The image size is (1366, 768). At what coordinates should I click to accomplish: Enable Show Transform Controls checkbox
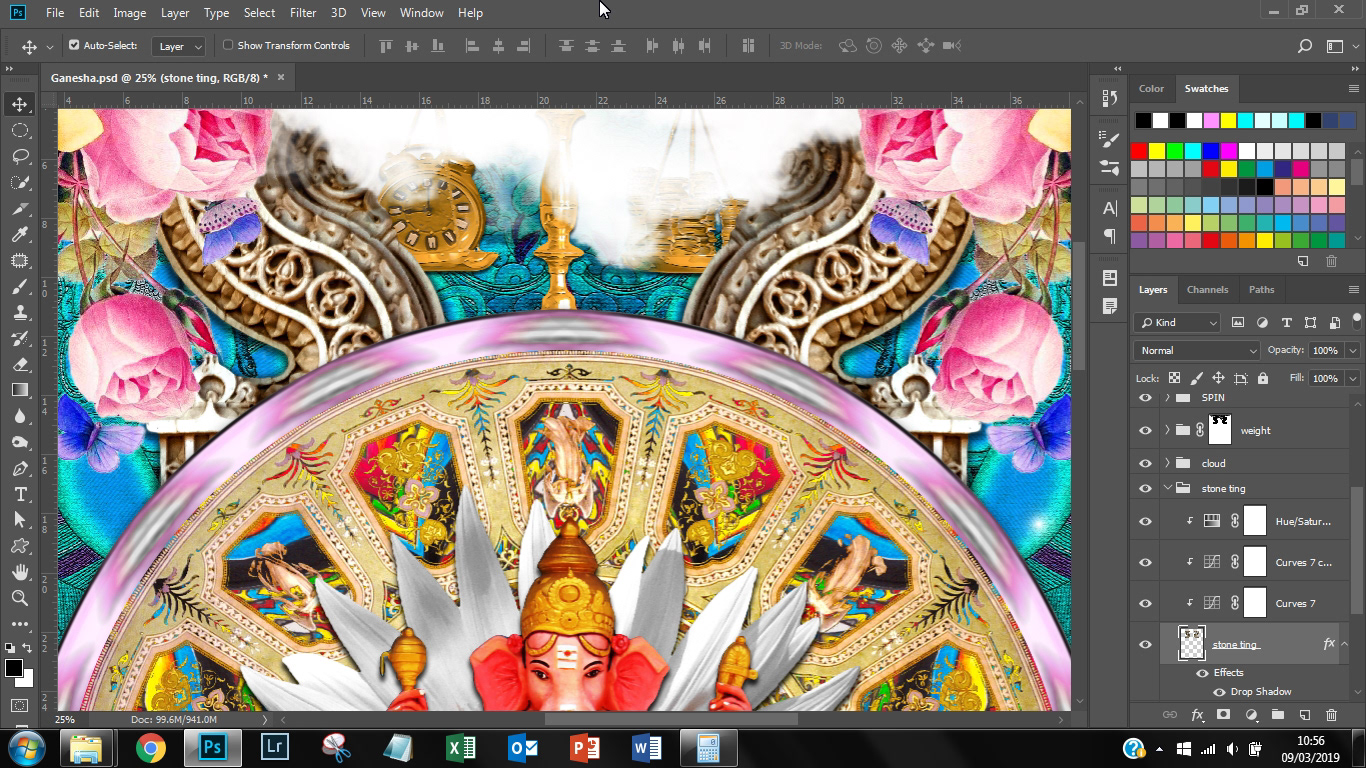tap(228, 45)
